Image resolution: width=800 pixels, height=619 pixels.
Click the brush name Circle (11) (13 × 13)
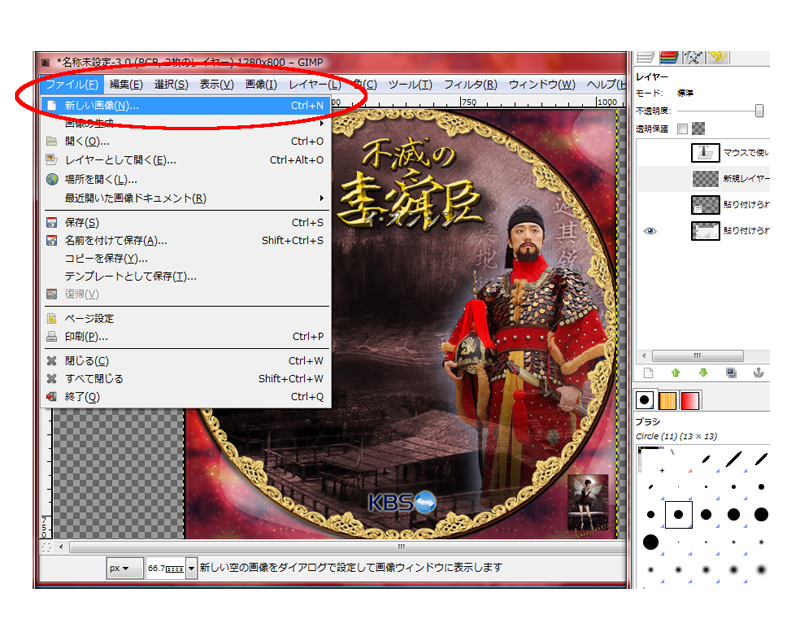tap(676, 436)
